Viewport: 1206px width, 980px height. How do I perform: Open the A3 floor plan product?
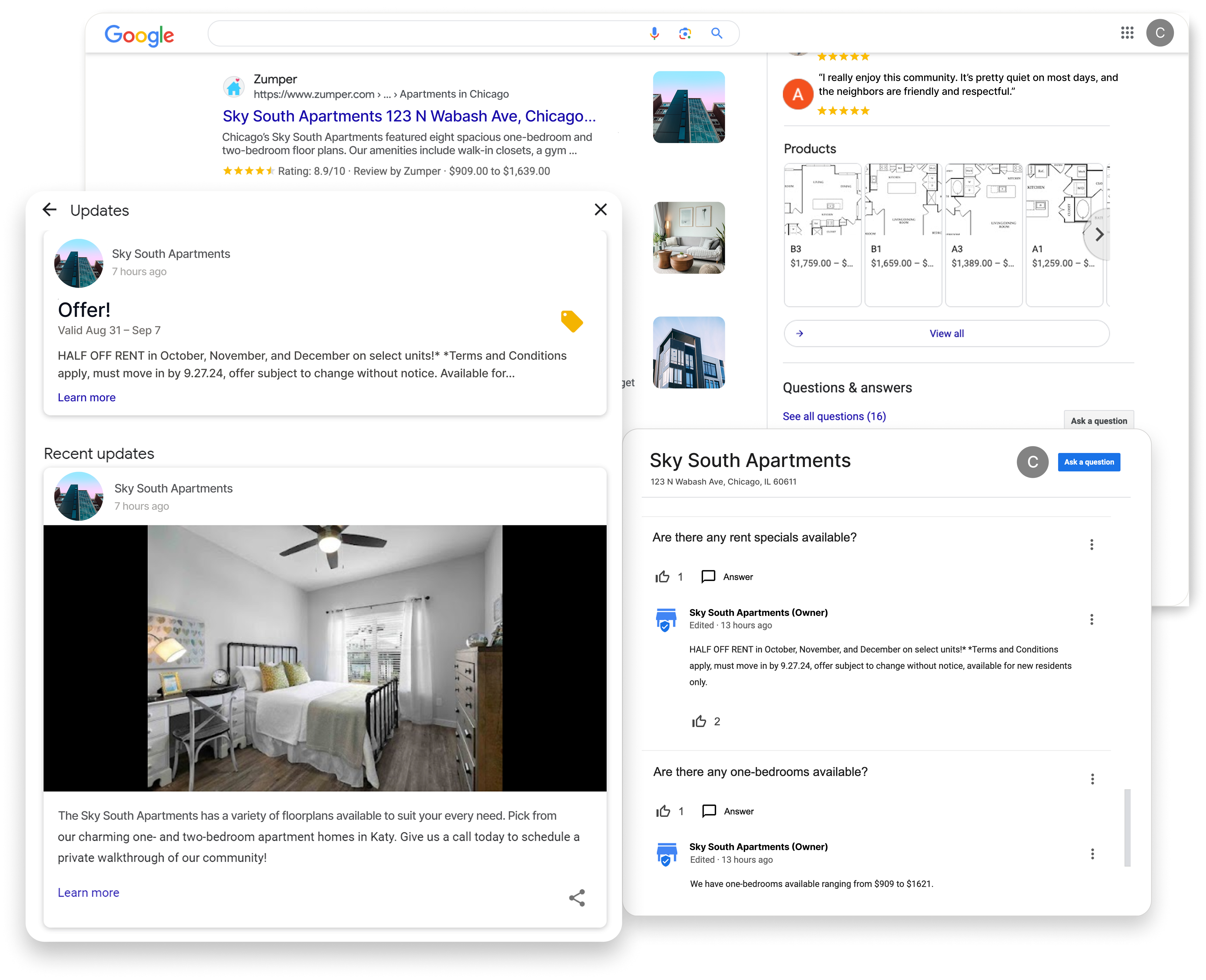click(x=984, y=235)
